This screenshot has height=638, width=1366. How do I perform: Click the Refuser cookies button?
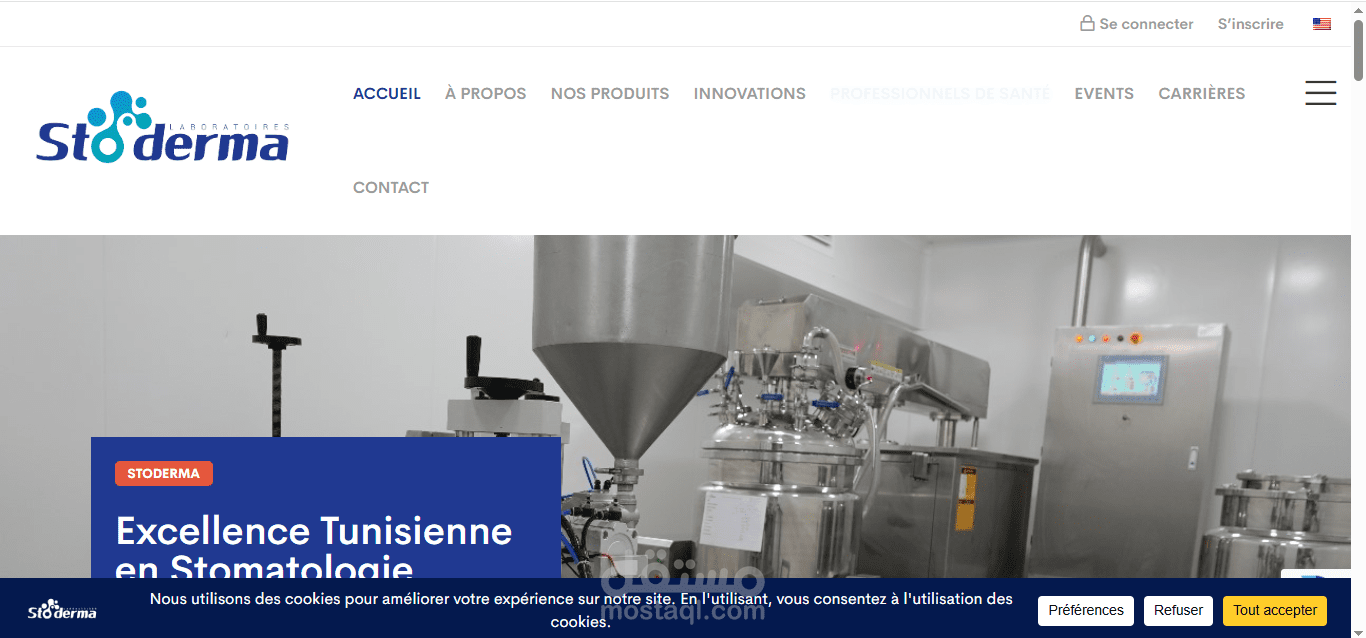click(1178, 610)
